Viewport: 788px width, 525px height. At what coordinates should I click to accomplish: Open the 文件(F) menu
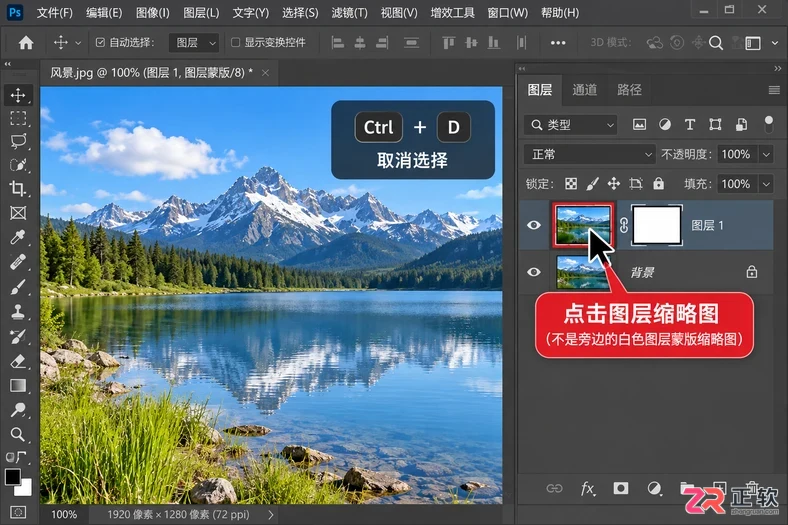point(55,13)
